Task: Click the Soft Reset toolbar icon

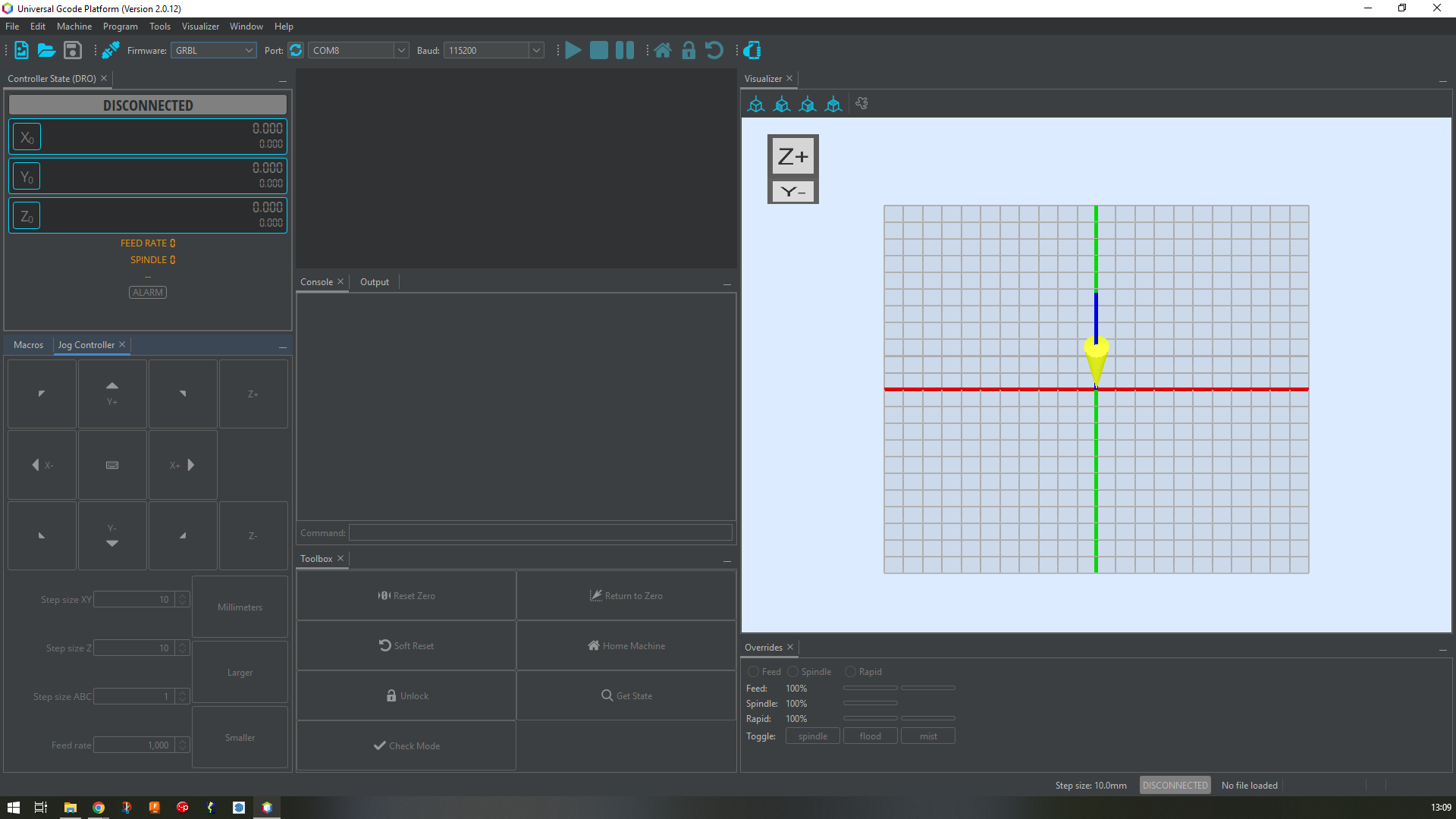Action: tap(714, 50)
